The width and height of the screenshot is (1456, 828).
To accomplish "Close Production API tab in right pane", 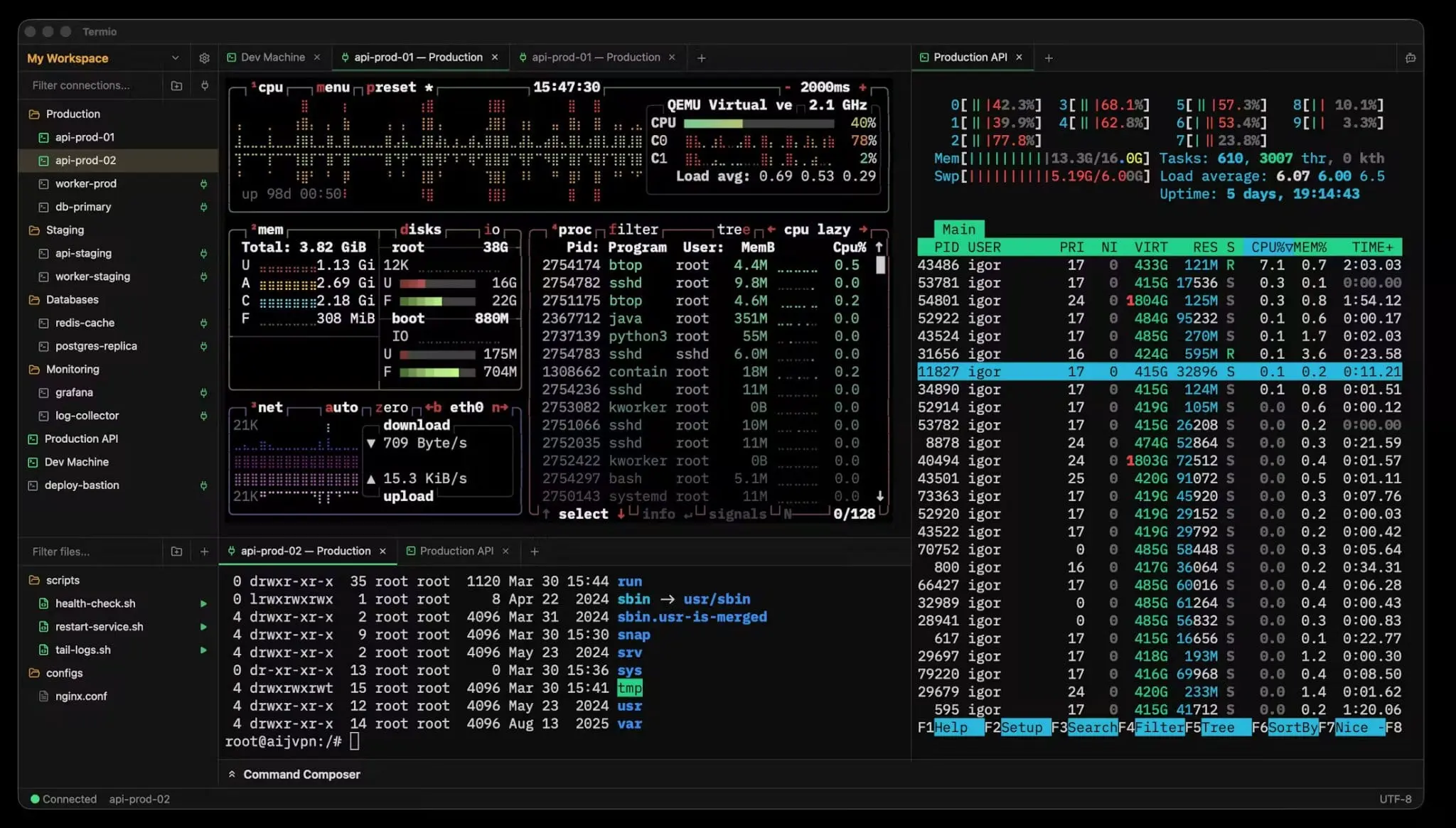I will (1019, 58).
